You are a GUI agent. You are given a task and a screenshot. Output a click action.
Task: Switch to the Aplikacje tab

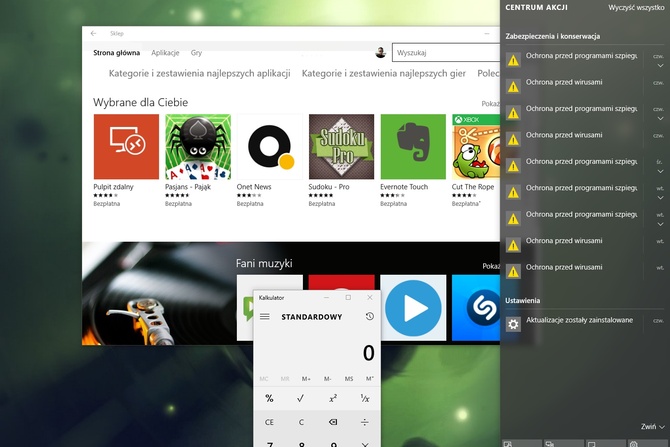pos(164,52)
